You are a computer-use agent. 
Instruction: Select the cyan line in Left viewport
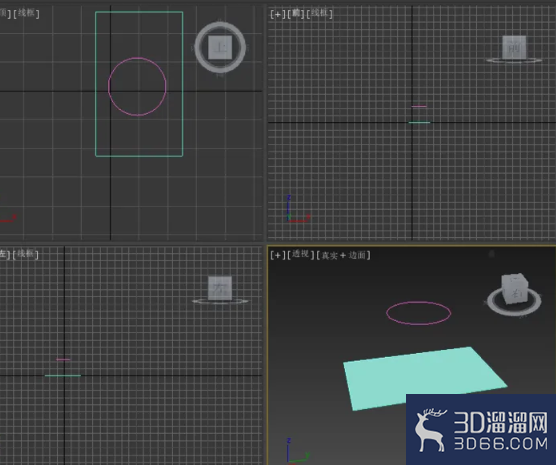coord(63,375)
